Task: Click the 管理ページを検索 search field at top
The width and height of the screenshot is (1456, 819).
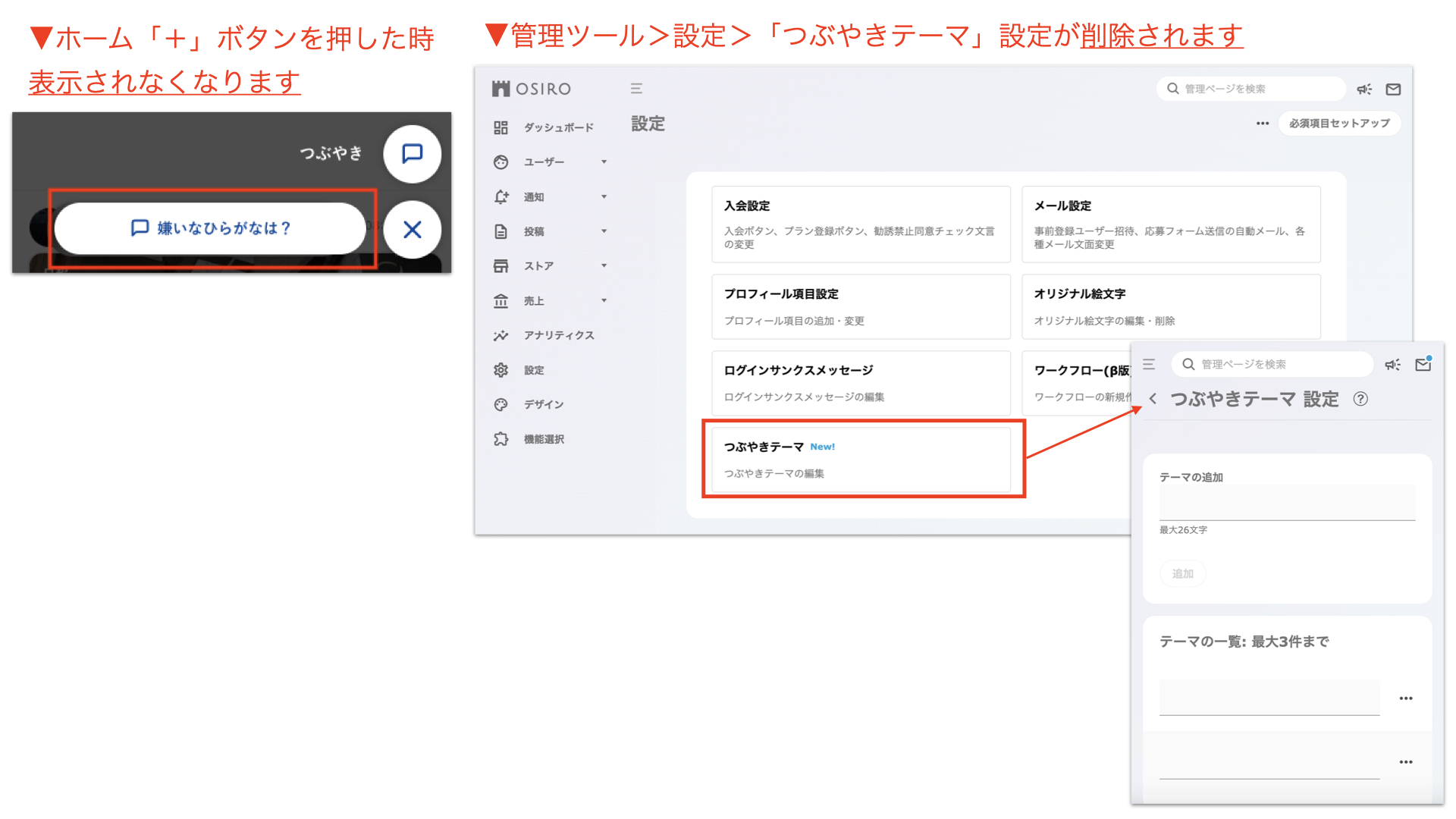Action: pos(1251,89)
